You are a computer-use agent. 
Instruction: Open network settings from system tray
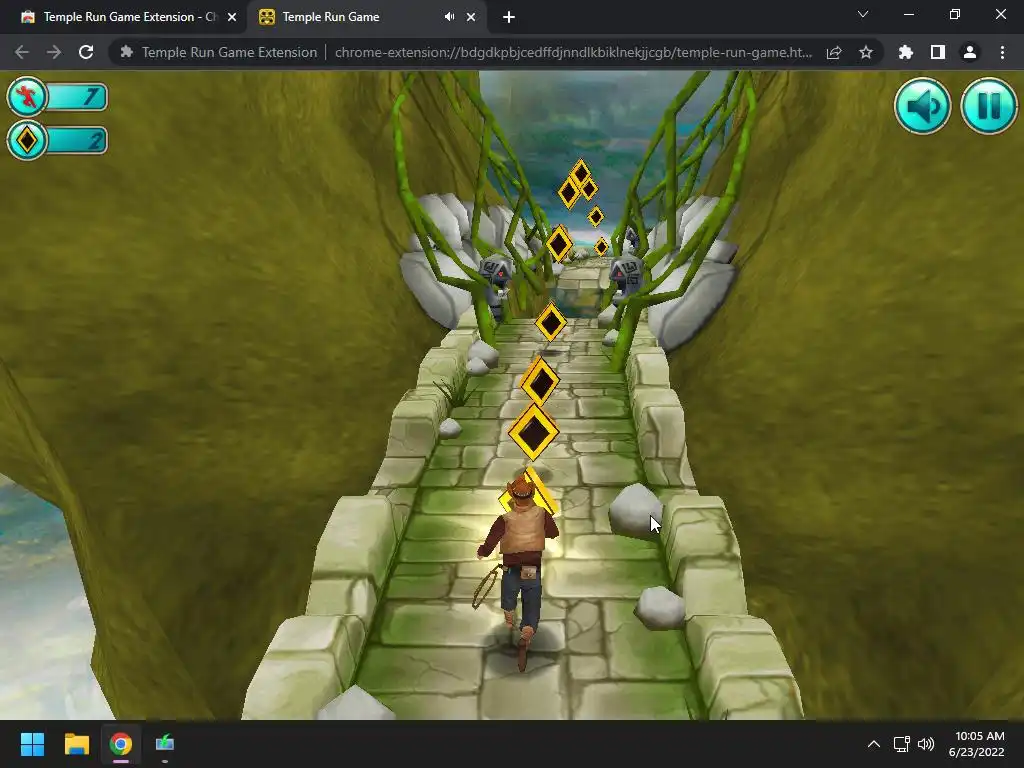click(x=902, y=744)
